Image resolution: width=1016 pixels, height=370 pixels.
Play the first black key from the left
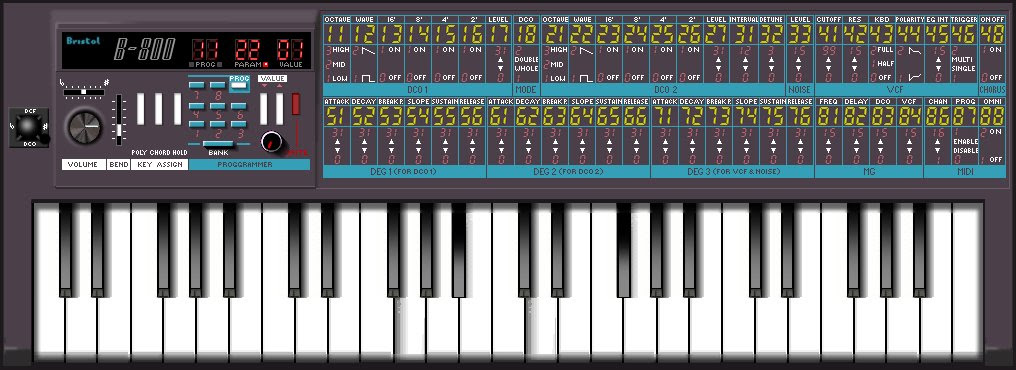point(66,249)
